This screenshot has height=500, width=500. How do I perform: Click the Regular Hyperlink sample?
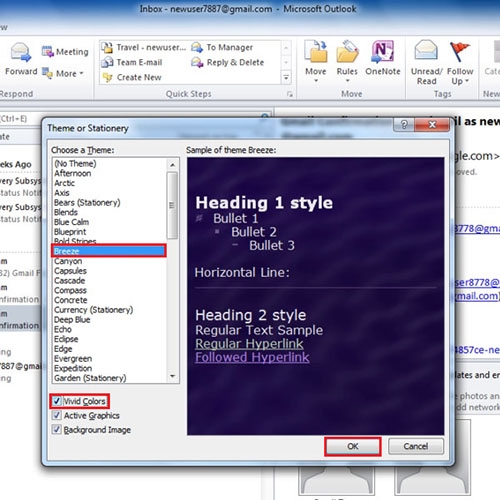point(249,344)
